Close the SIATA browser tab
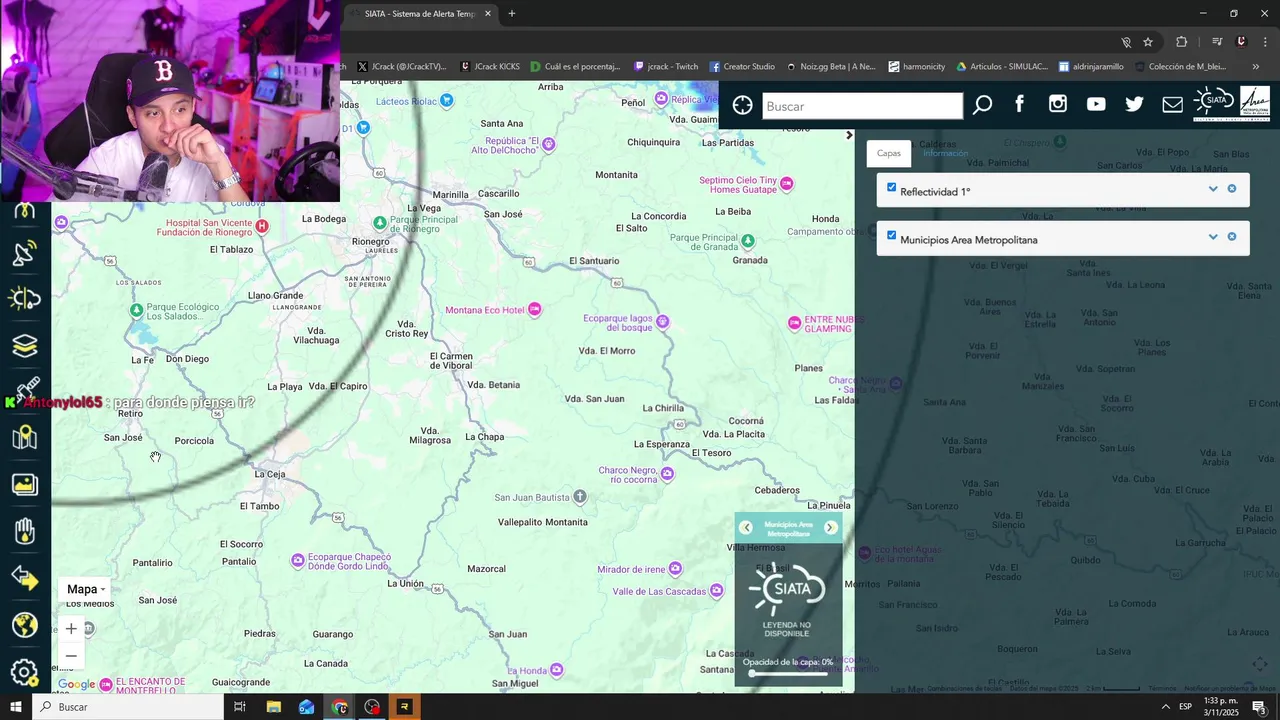 tap(488, 14)
